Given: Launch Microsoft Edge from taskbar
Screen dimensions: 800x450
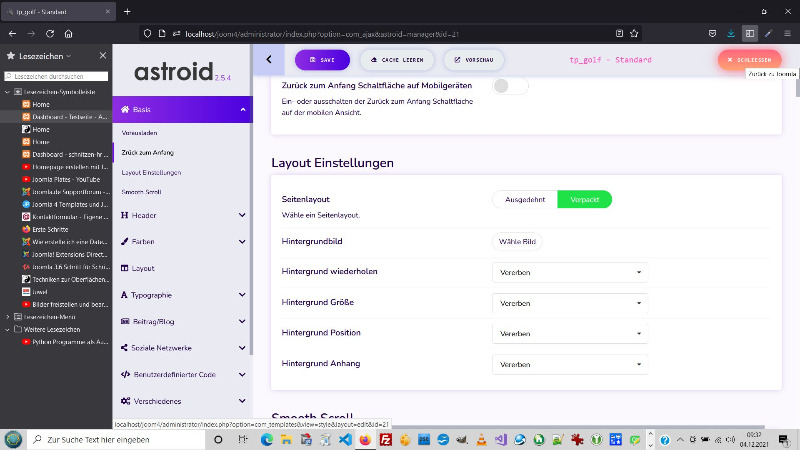Looking at the screenshot, I should (266, 439).
